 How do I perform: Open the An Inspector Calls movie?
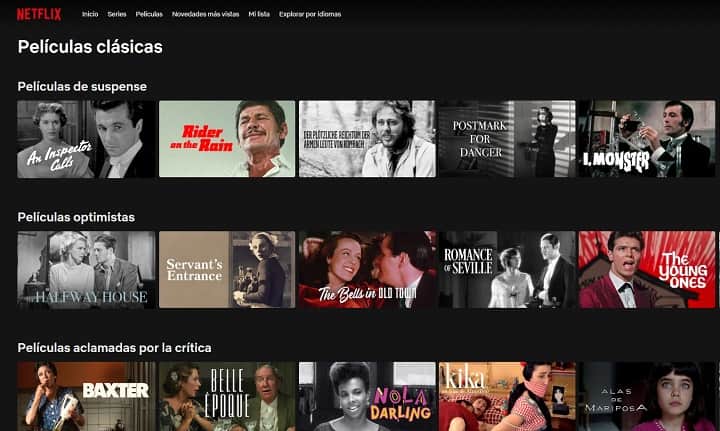coord(86,139)
